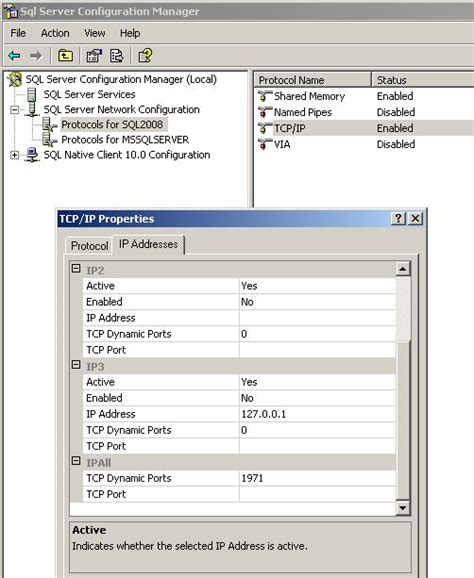Screen dimensions: 474x578
Task: Click the IP2 Enabled value No
Action: [317, 302]
